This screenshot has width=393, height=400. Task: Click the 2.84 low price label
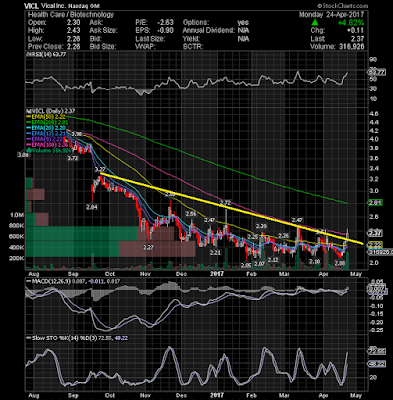tap(92, 207)
